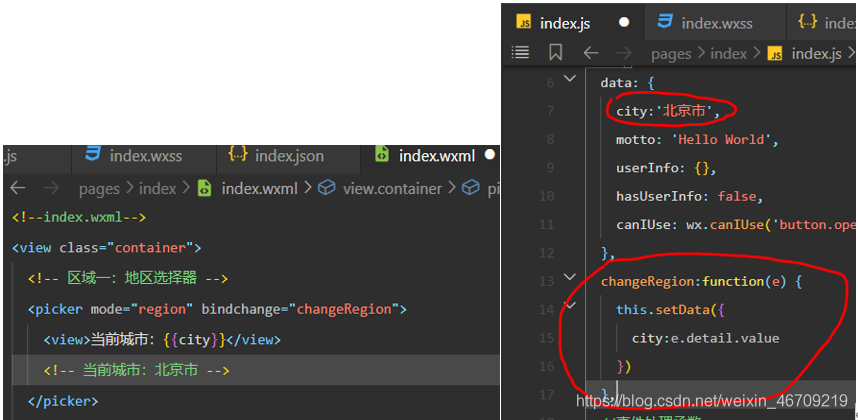The width and height of the screenshot is (858, 420).
Task: Click the JS file icon on index.js tab
Action: click(x=524, y=23)
